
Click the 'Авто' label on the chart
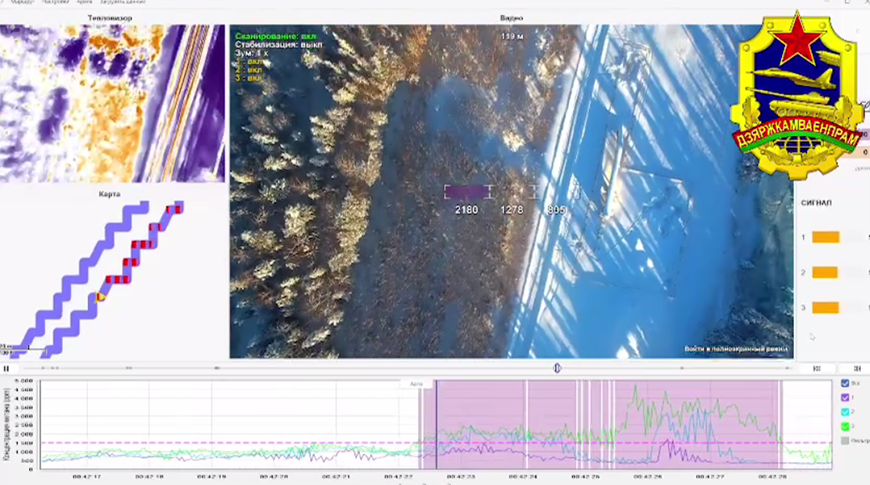click(x=417, y=383)
